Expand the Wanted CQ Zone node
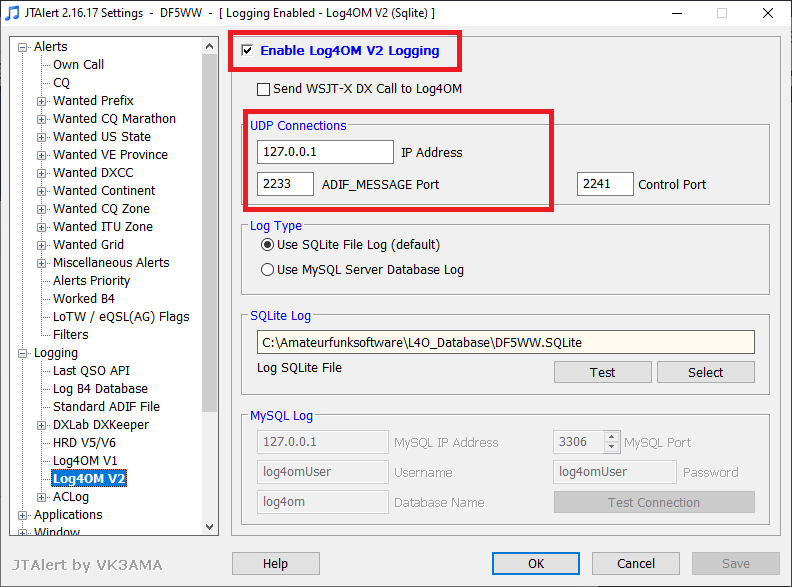This screenshot has height=587, width=792. (x=41, y=209)
